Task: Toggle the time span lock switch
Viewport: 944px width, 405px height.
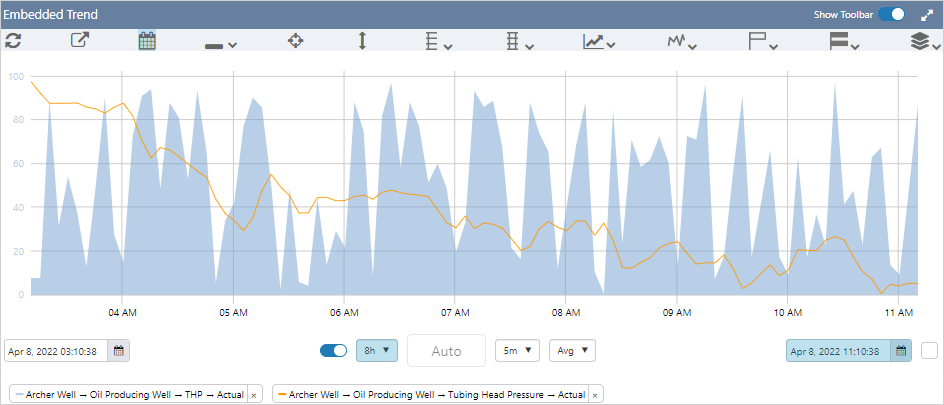Action: [333, 350]
